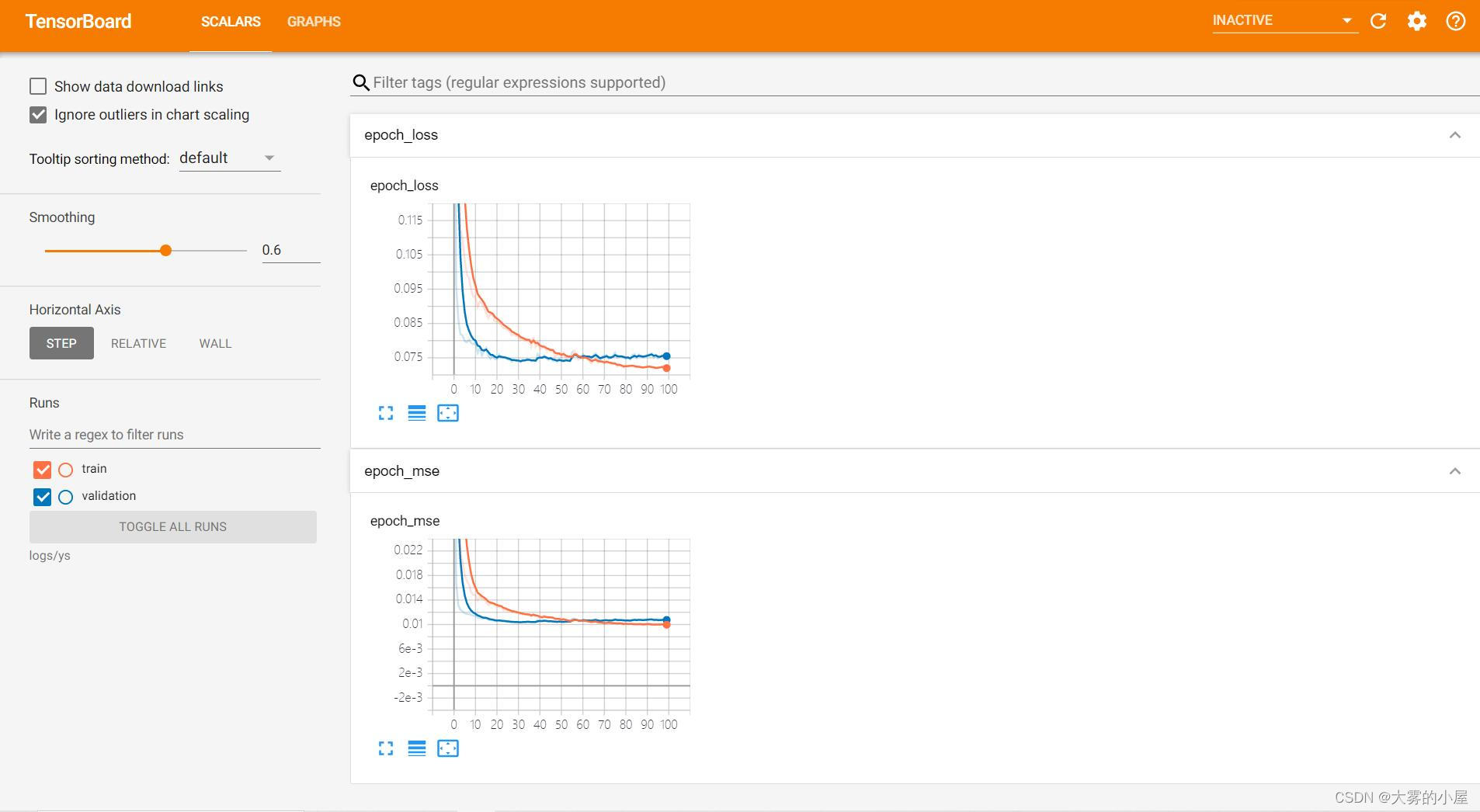This screenshot has height=812, width=1480.
Task: Enable Show data download links checkbox
Action: pyautogui.click(x=38, y=86)
